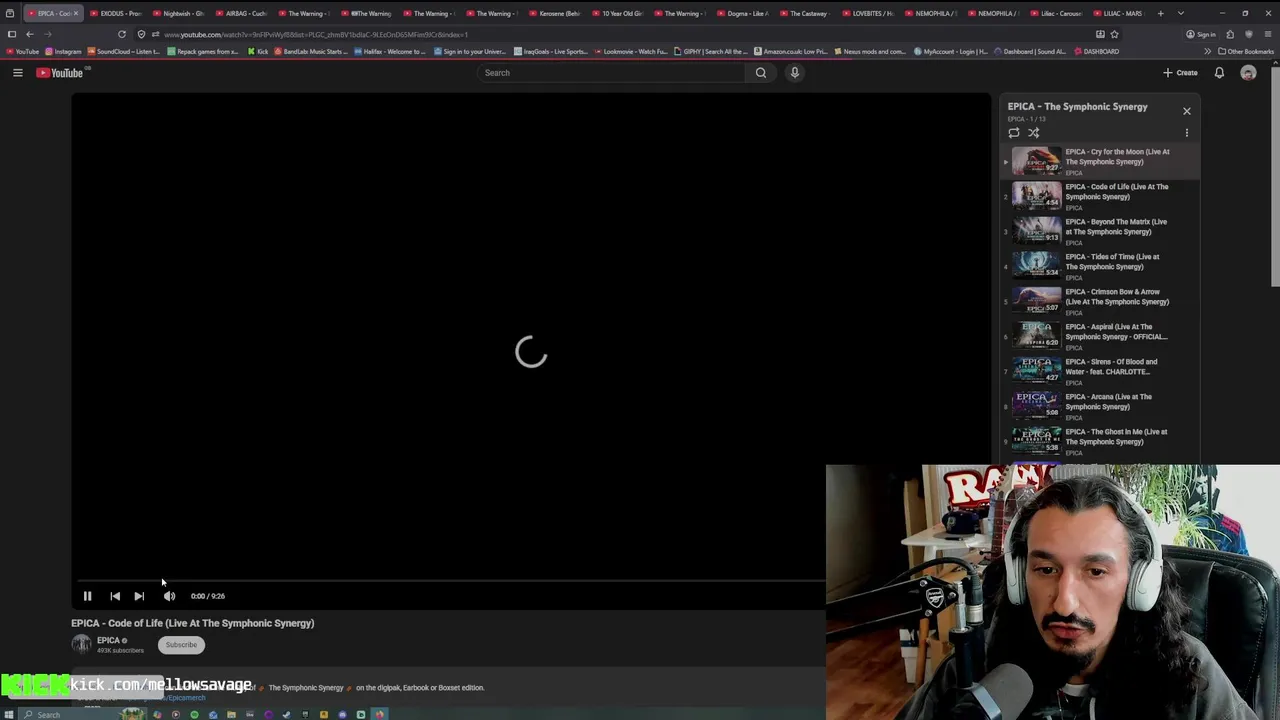Screen dimensions: 1280x720
Task: Select Crimson Bow & Arrow in playlist
Action: [x=1100, y=301]
